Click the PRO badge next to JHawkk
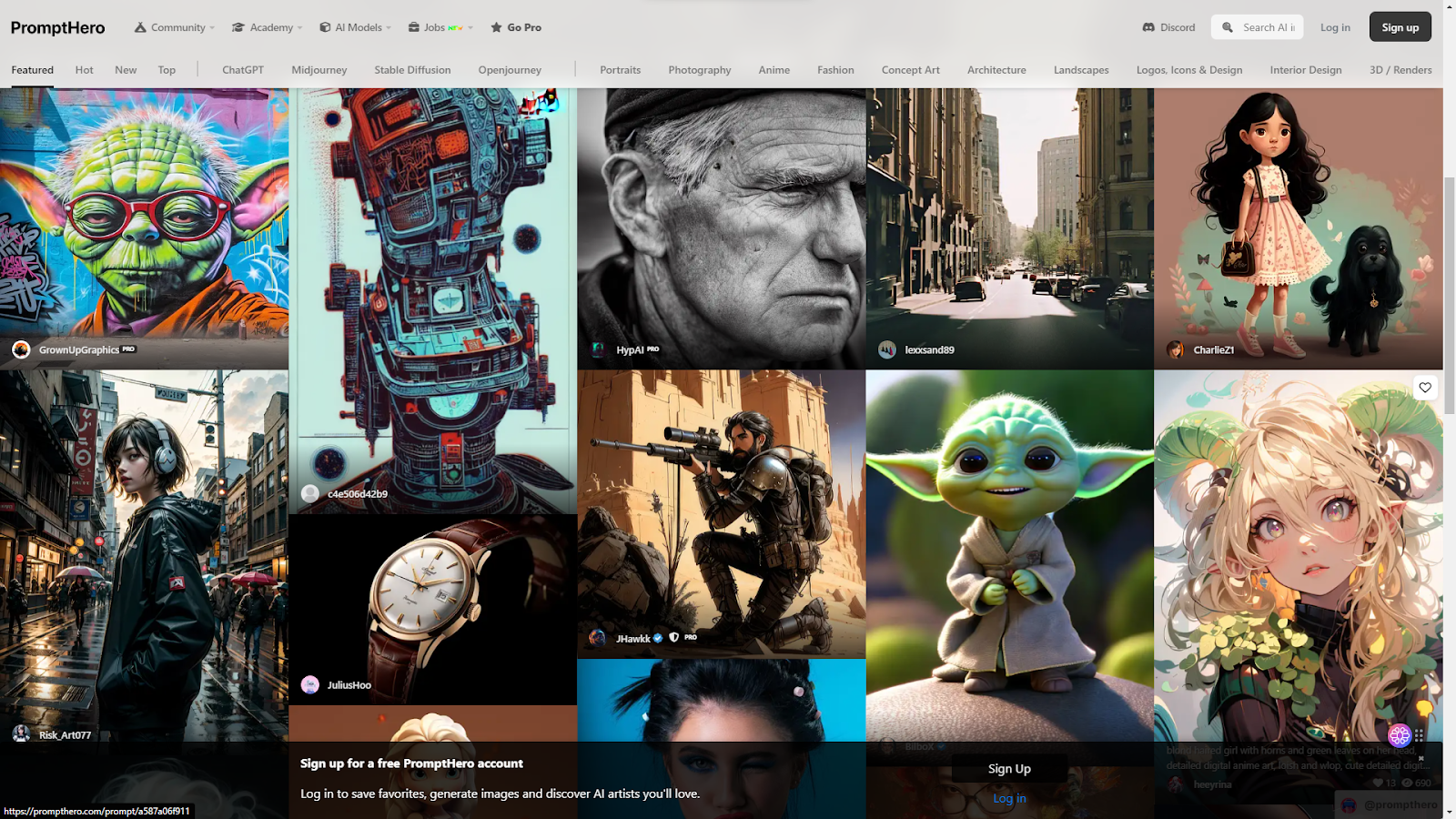 tap(691, 637)
